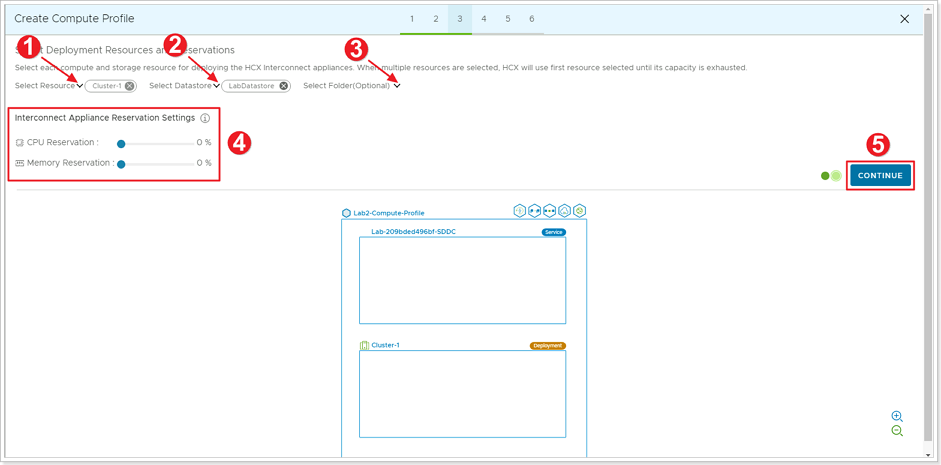941x465 pixels.
Task: Click the Cluster-1 resource chip text
Action: 107,86
